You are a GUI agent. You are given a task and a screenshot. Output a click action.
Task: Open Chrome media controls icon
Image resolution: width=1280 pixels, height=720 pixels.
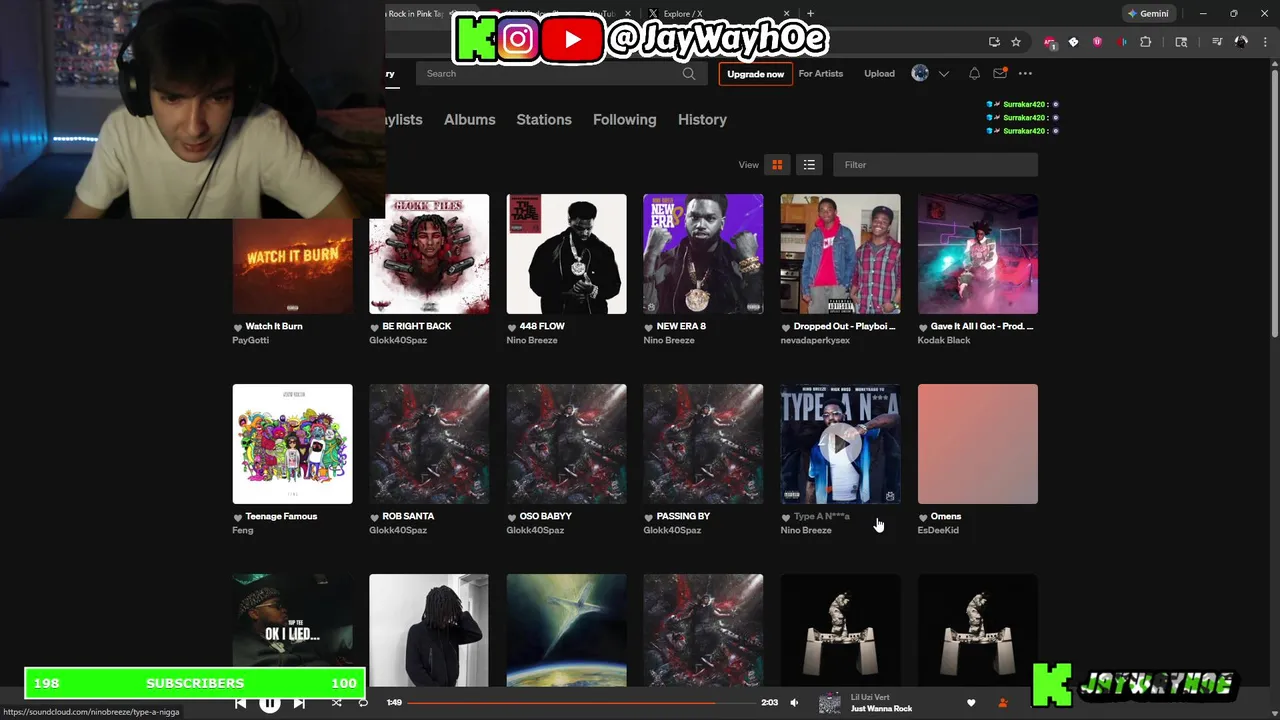click(x=1217, y=42)
